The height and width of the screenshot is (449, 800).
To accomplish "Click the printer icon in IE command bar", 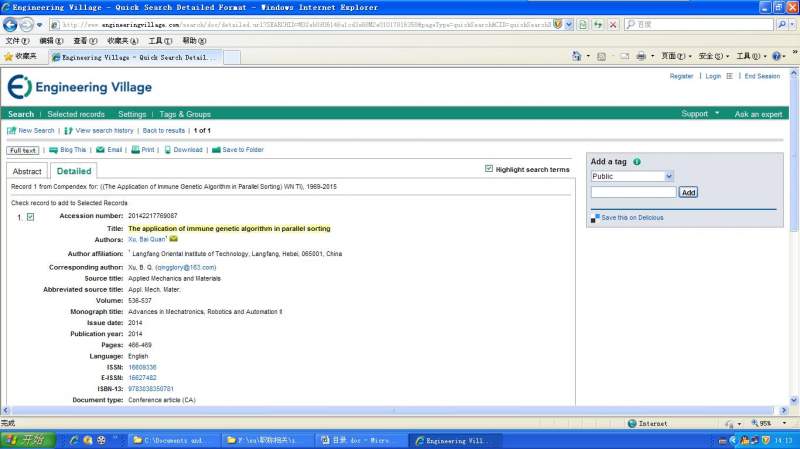I will coord(641,56).
